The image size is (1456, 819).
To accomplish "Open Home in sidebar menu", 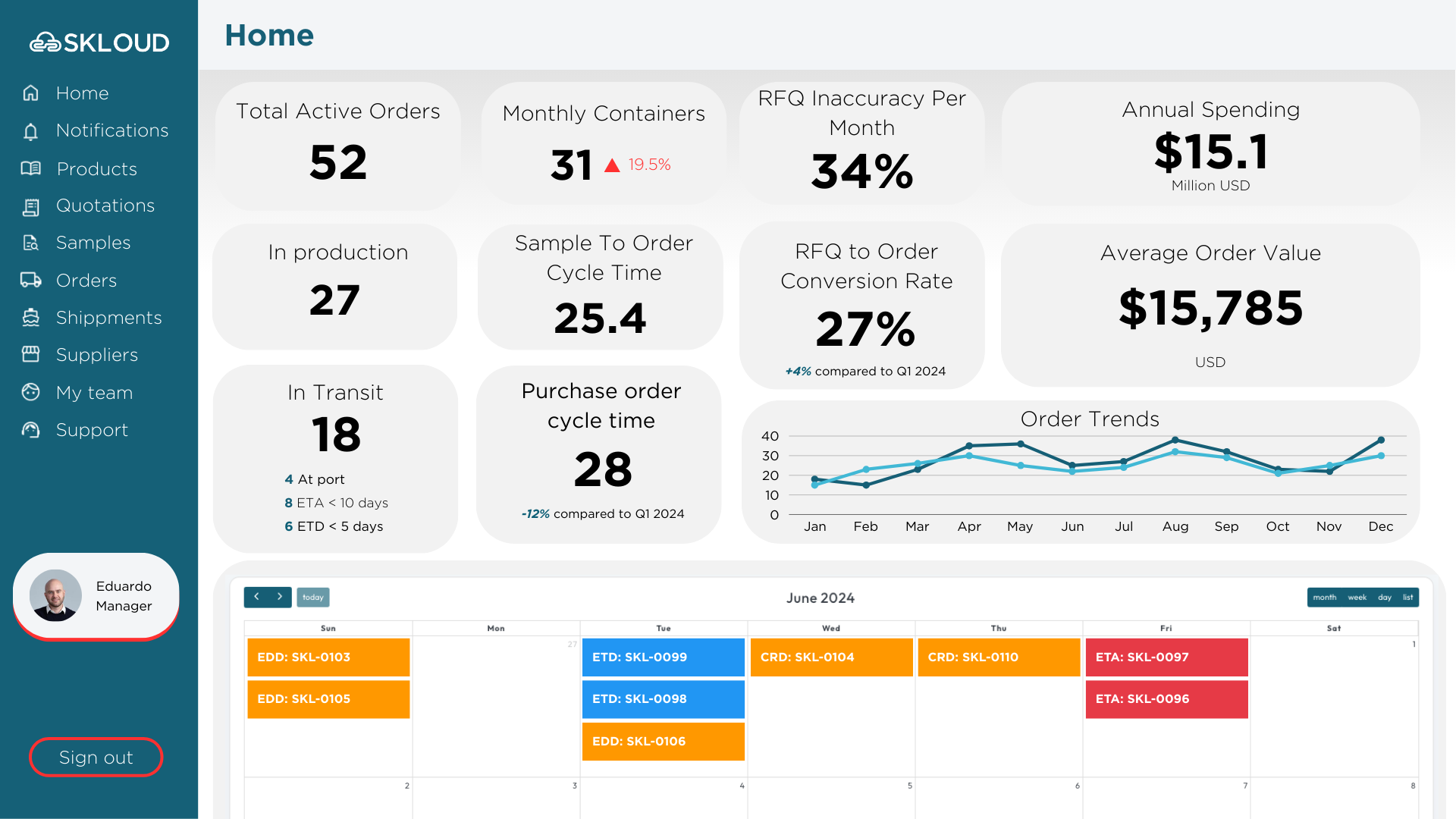I will (82, 93).
